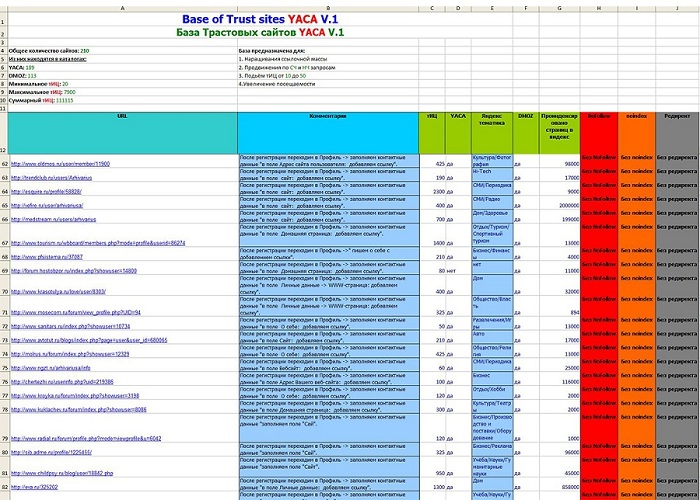Screen dimensions: 700x500
Task: Open the childpsy.ru blog user link
Action: [x=62, y=473]
